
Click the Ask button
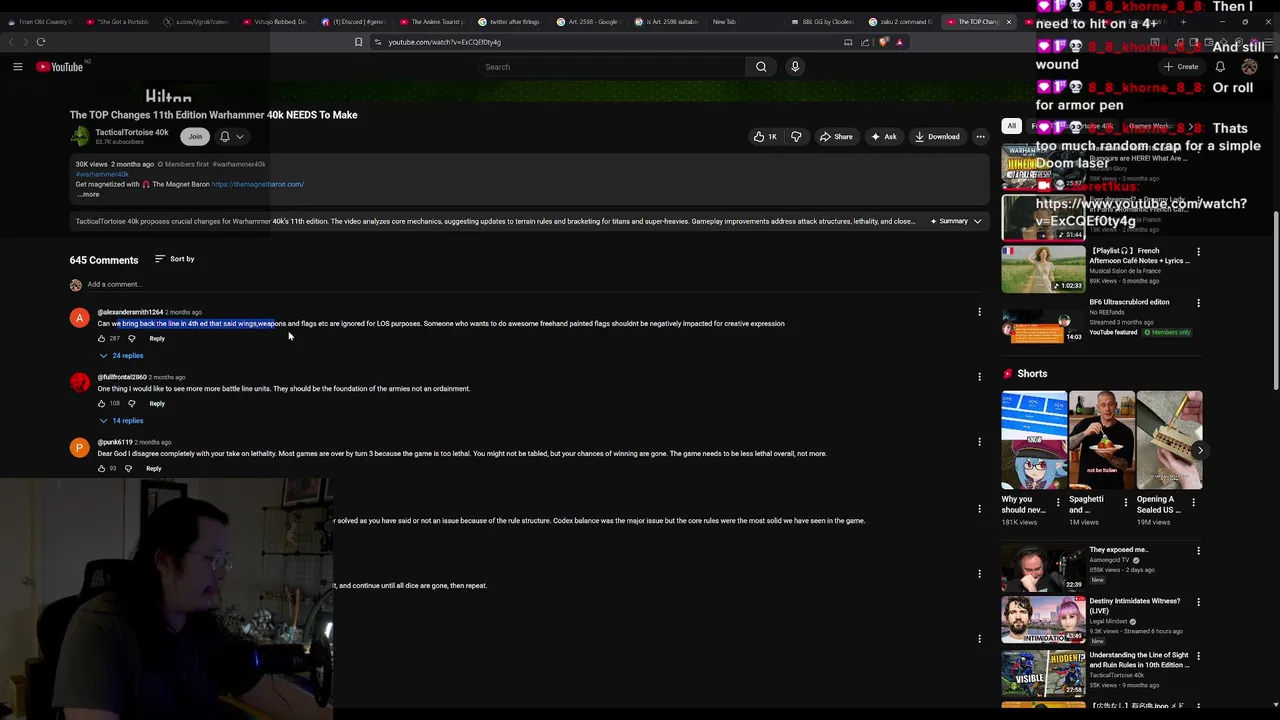[884, 137]
